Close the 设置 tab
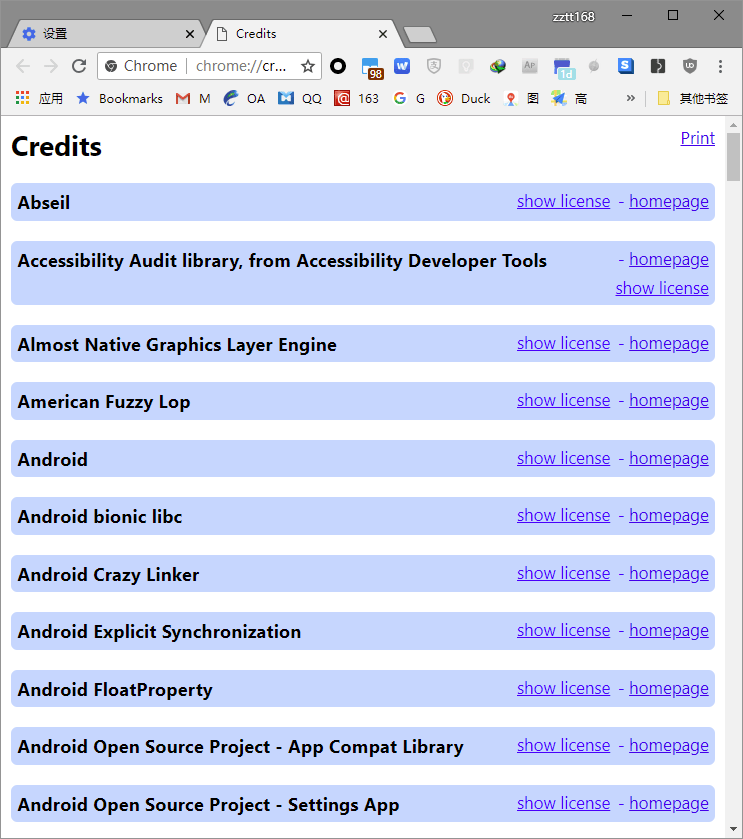 point(190,34)
